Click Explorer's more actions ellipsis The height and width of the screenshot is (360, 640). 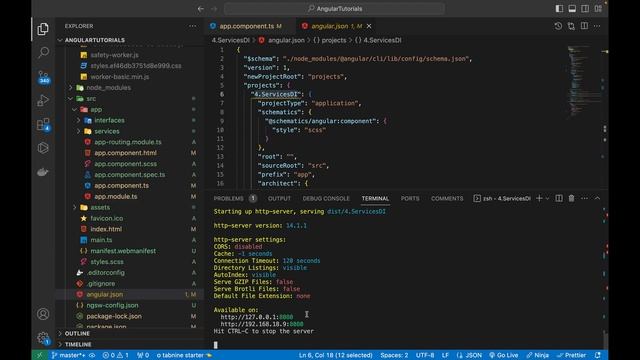coord(193,26)
